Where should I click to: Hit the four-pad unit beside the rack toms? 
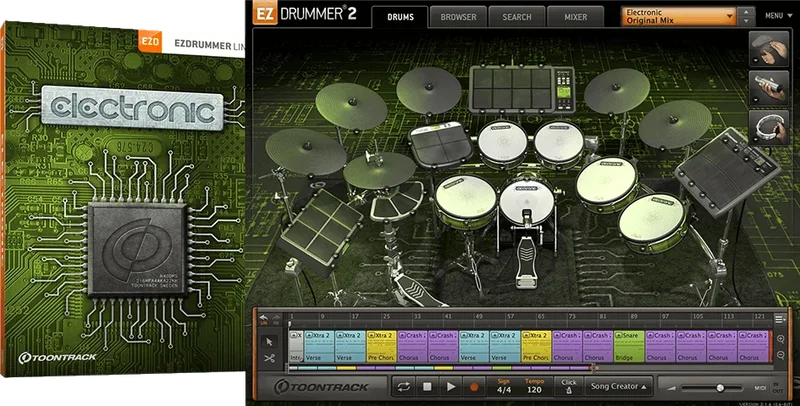(x=441, y=144)
